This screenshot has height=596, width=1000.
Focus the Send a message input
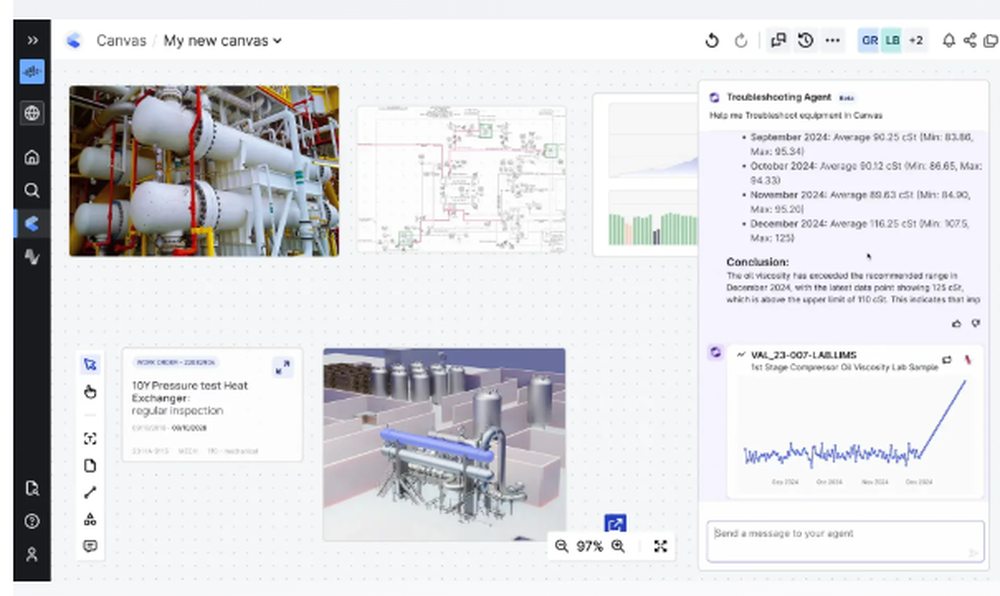click(845, 541)
